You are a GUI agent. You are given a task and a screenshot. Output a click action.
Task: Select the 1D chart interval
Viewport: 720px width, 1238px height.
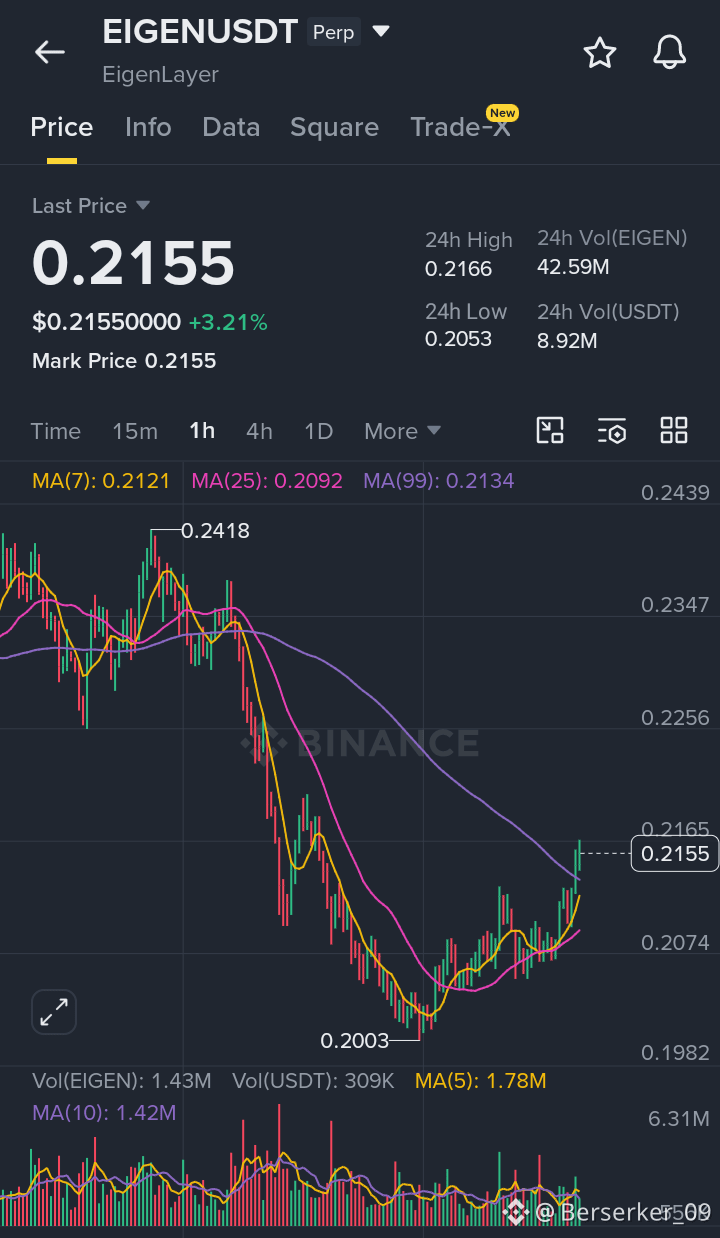(x=318, y=431)
